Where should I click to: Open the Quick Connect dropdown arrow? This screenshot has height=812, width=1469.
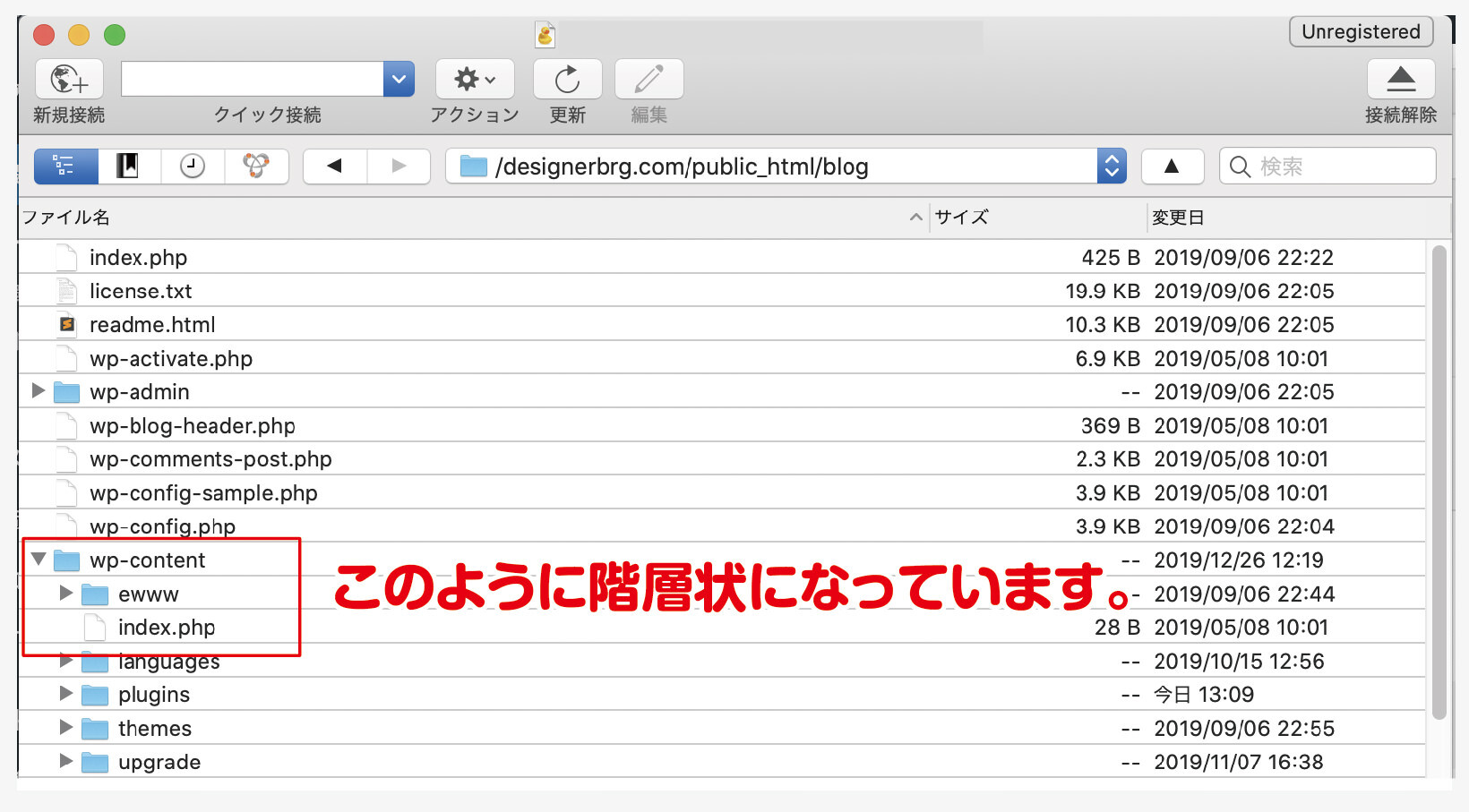tap(399, 80)
